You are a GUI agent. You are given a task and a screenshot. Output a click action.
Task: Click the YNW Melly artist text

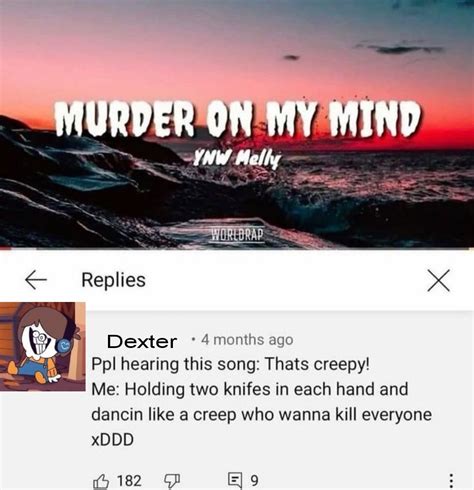coord(238,159)
